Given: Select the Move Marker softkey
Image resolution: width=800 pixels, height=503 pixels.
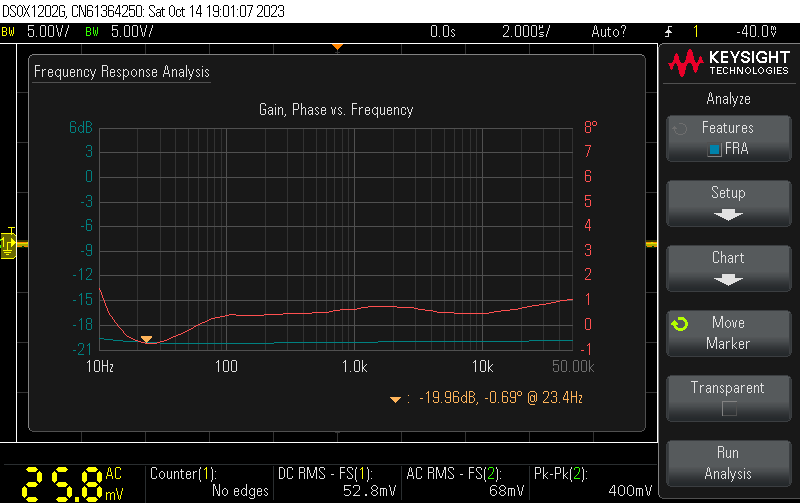Looking at the screenshot, I should click(x=729, y=333).
